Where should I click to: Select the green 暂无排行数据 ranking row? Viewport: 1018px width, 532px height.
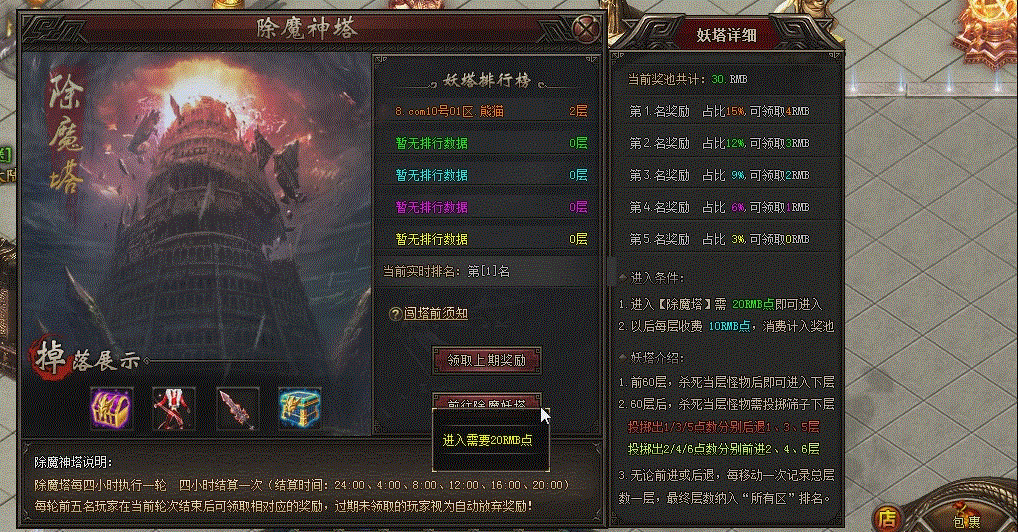487,143
